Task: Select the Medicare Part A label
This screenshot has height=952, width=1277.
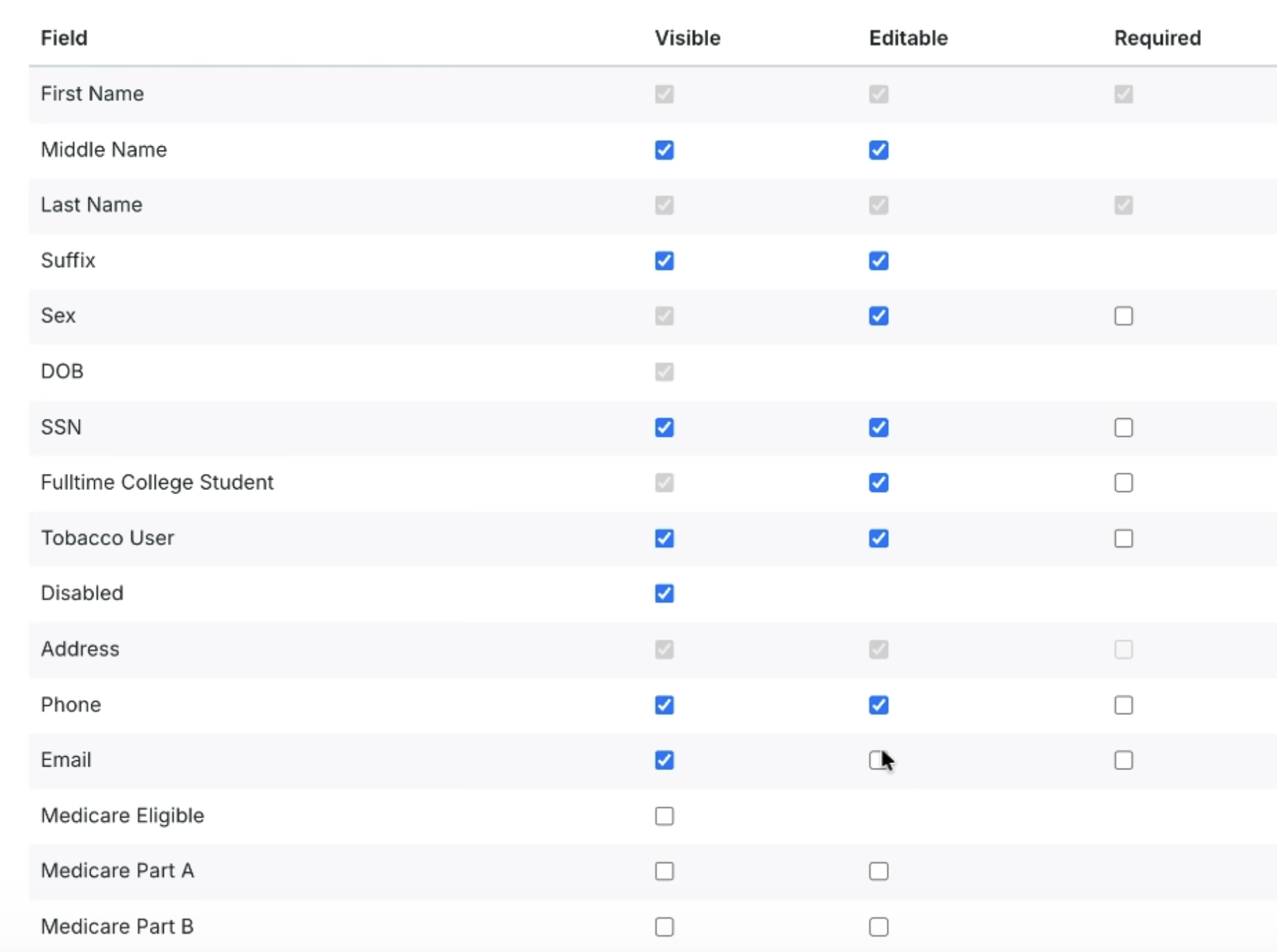Action: point(117,870)
